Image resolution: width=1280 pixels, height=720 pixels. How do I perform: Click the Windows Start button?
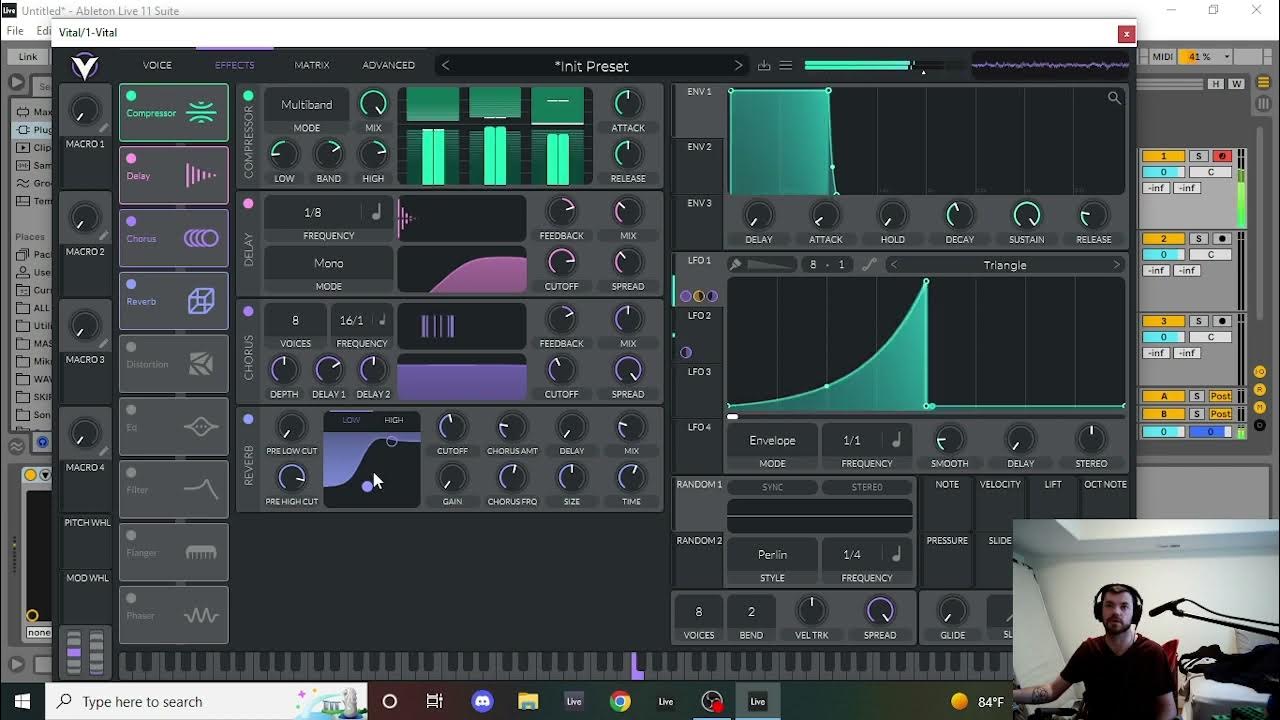pos(22,701)
